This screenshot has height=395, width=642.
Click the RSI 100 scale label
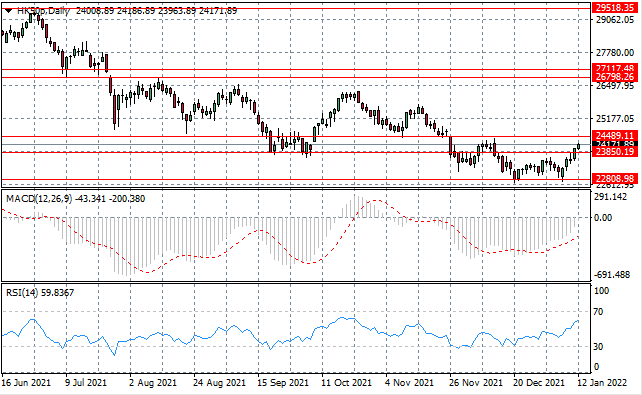pyautogui.click(x=601, y=291)
